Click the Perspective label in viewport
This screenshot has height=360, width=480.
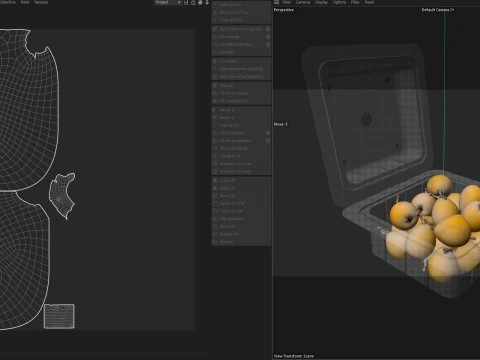click(284, 10)
